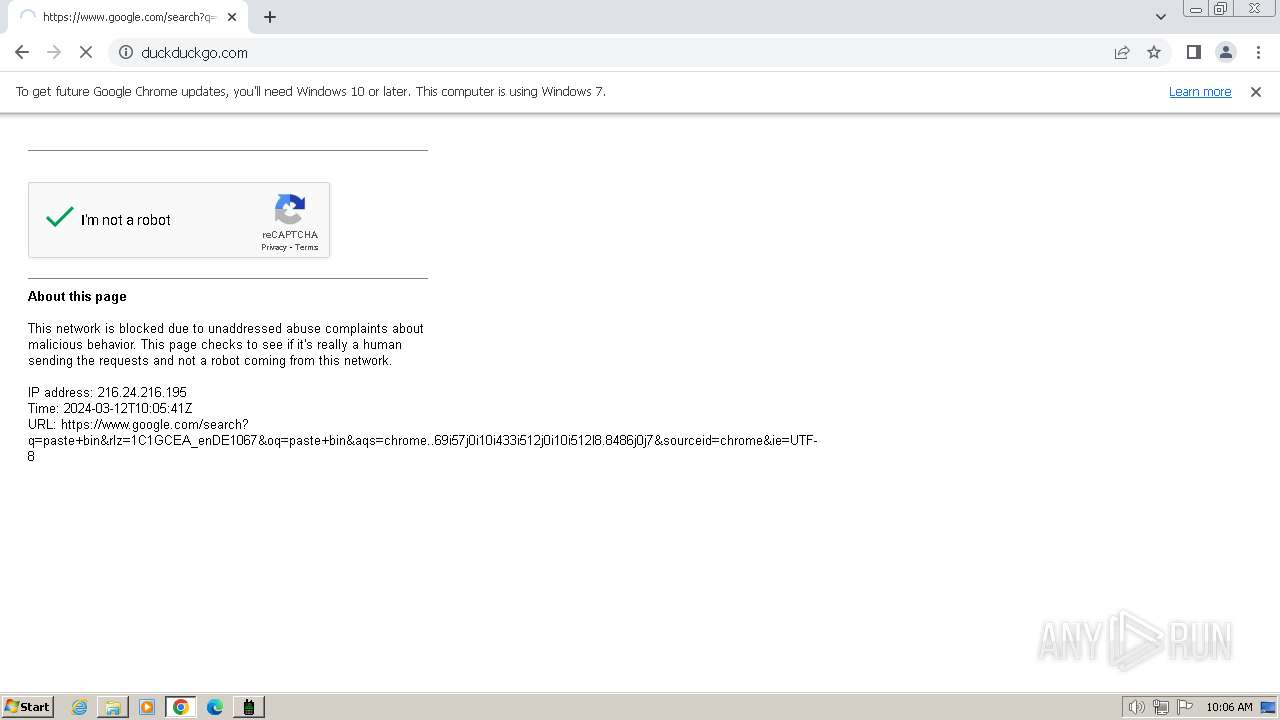The image size is (1280, 720).
Task: Click the IP address 216.24.216.195 text
Action: (x=107, y=393)
